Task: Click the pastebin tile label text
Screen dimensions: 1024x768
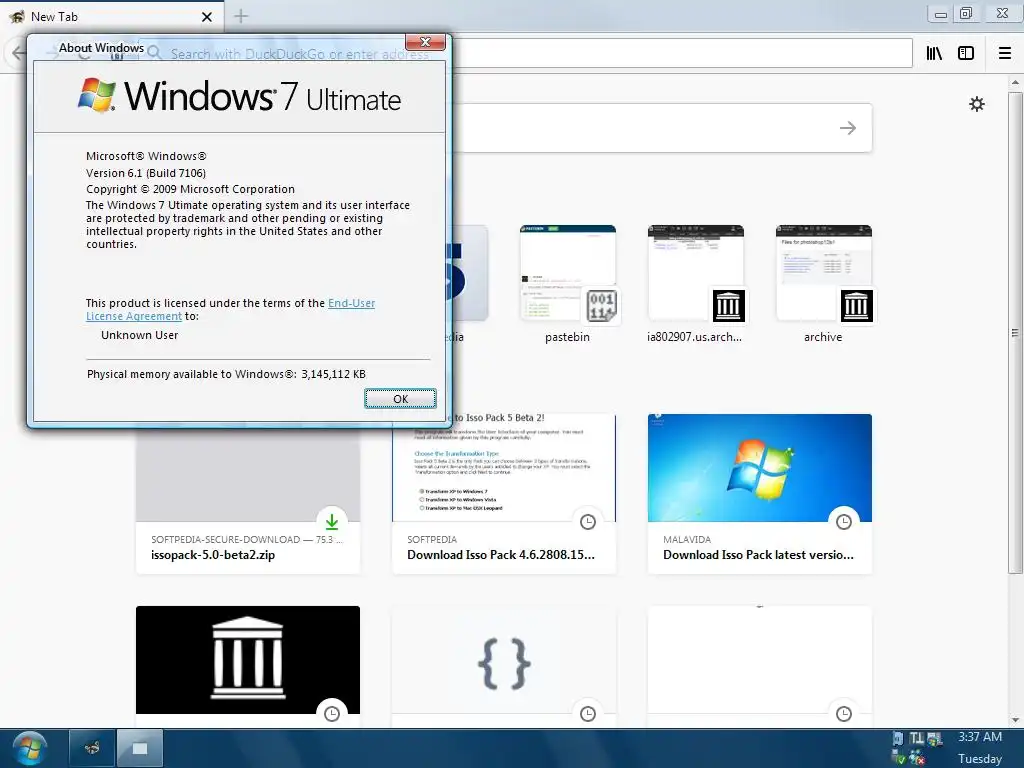Action: (x=568, y=337)
